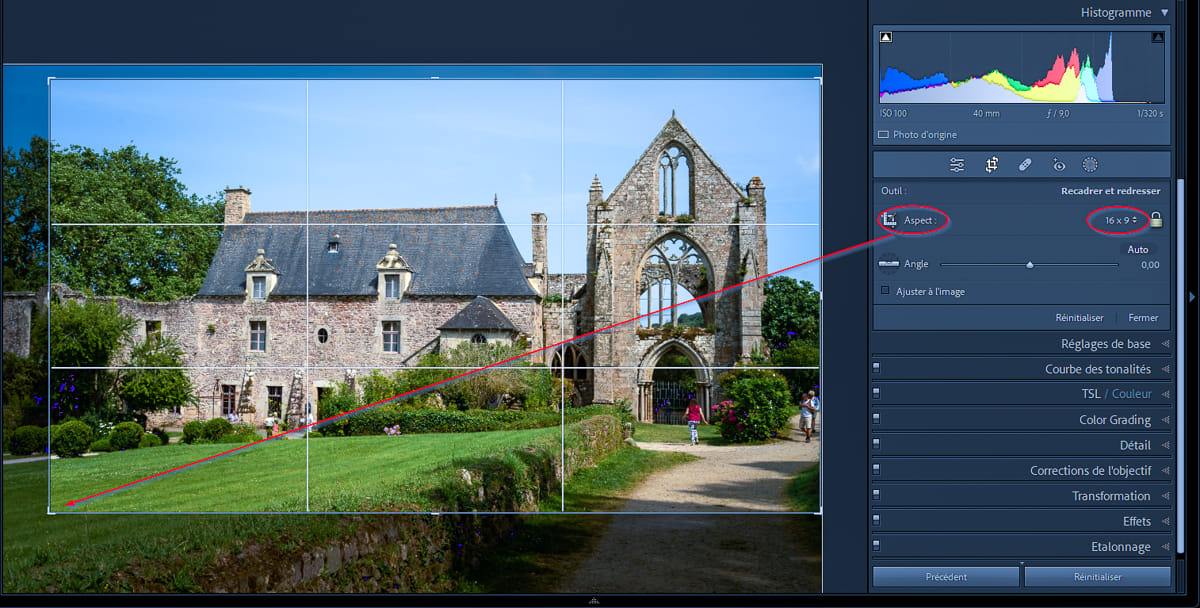Switch to the Couleur tab in TSL panel
The width and height of the screenshot is (1200, 608).
point(1131,394)
